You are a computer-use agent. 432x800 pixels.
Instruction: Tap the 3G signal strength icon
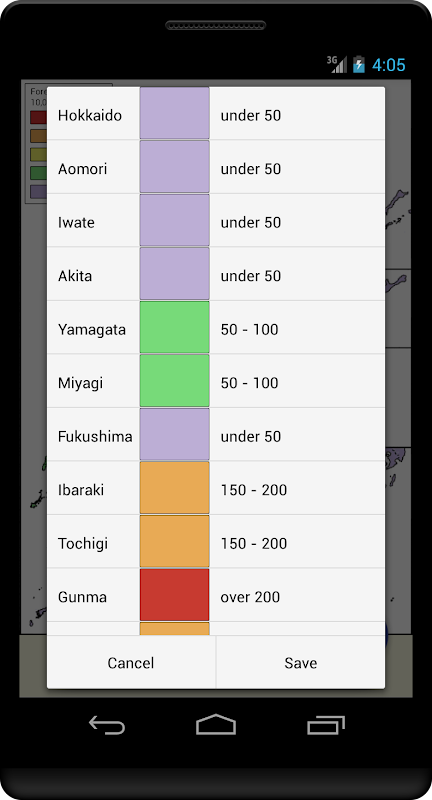pyautogui.click(x=337, y=64)
